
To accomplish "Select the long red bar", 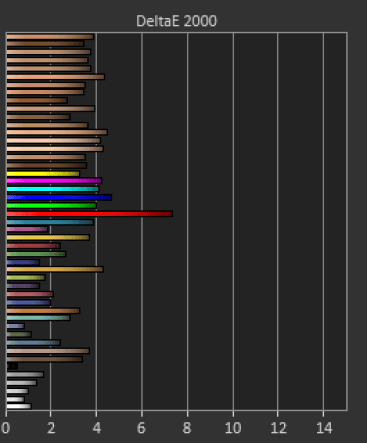I will (x=90, y=214).
